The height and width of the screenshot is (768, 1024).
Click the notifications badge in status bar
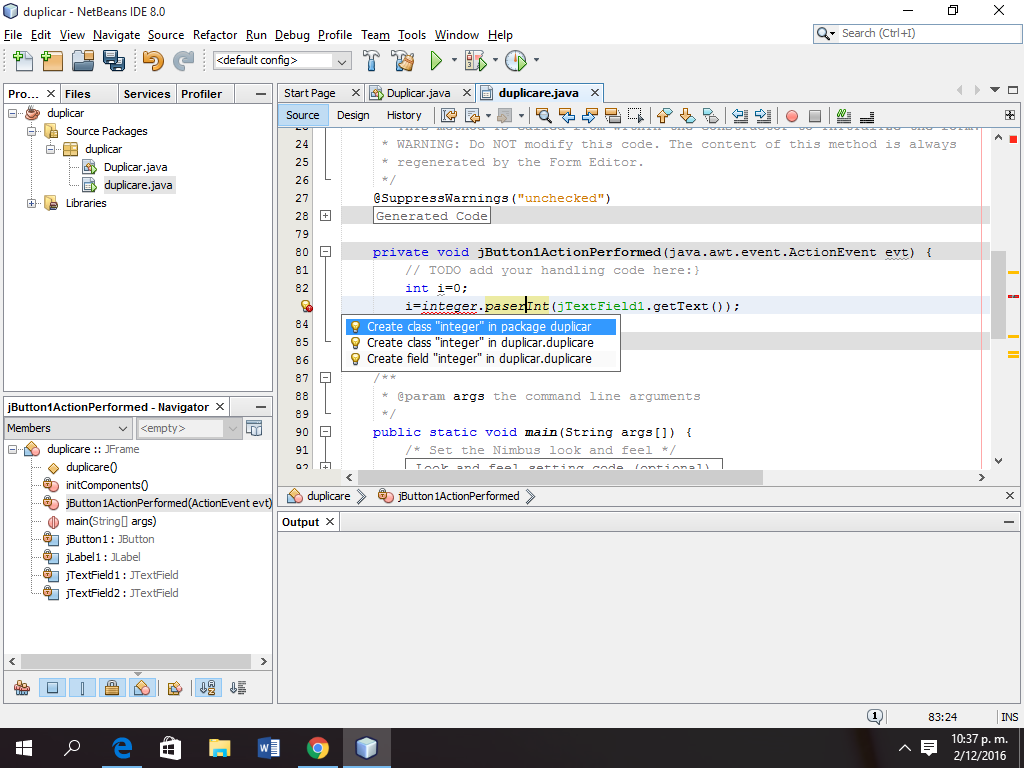[875, 716]
